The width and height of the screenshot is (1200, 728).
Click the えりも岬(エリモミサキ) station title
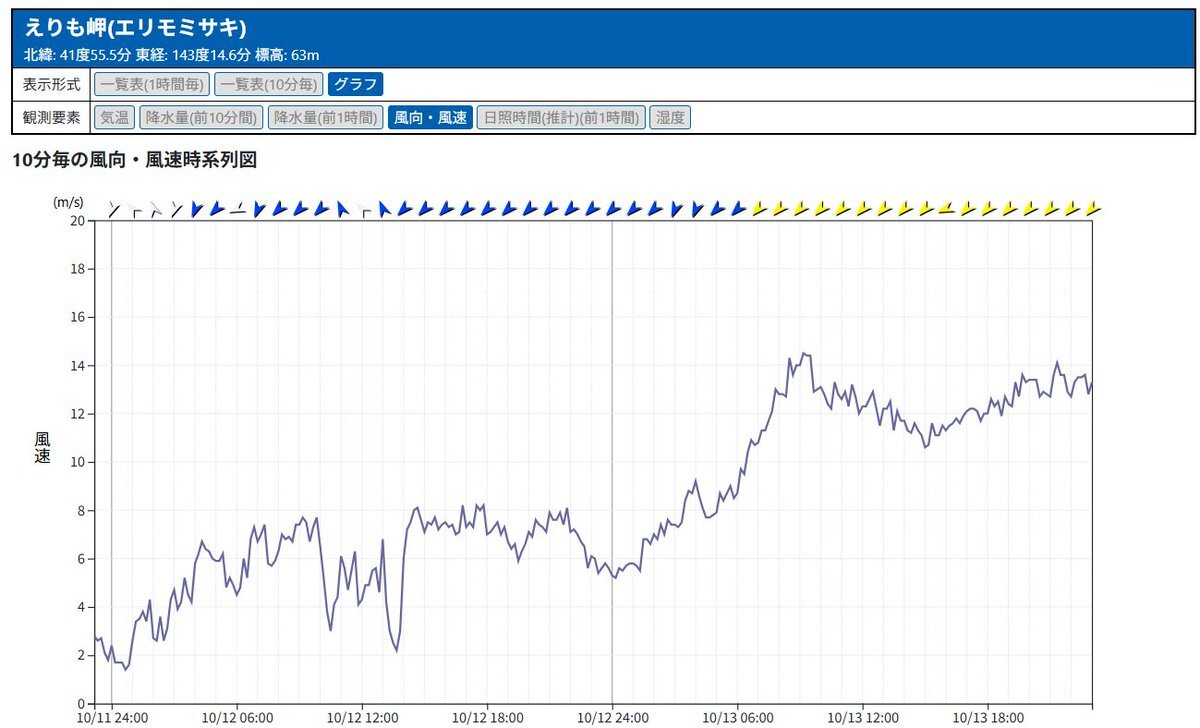tap(135, 29)
